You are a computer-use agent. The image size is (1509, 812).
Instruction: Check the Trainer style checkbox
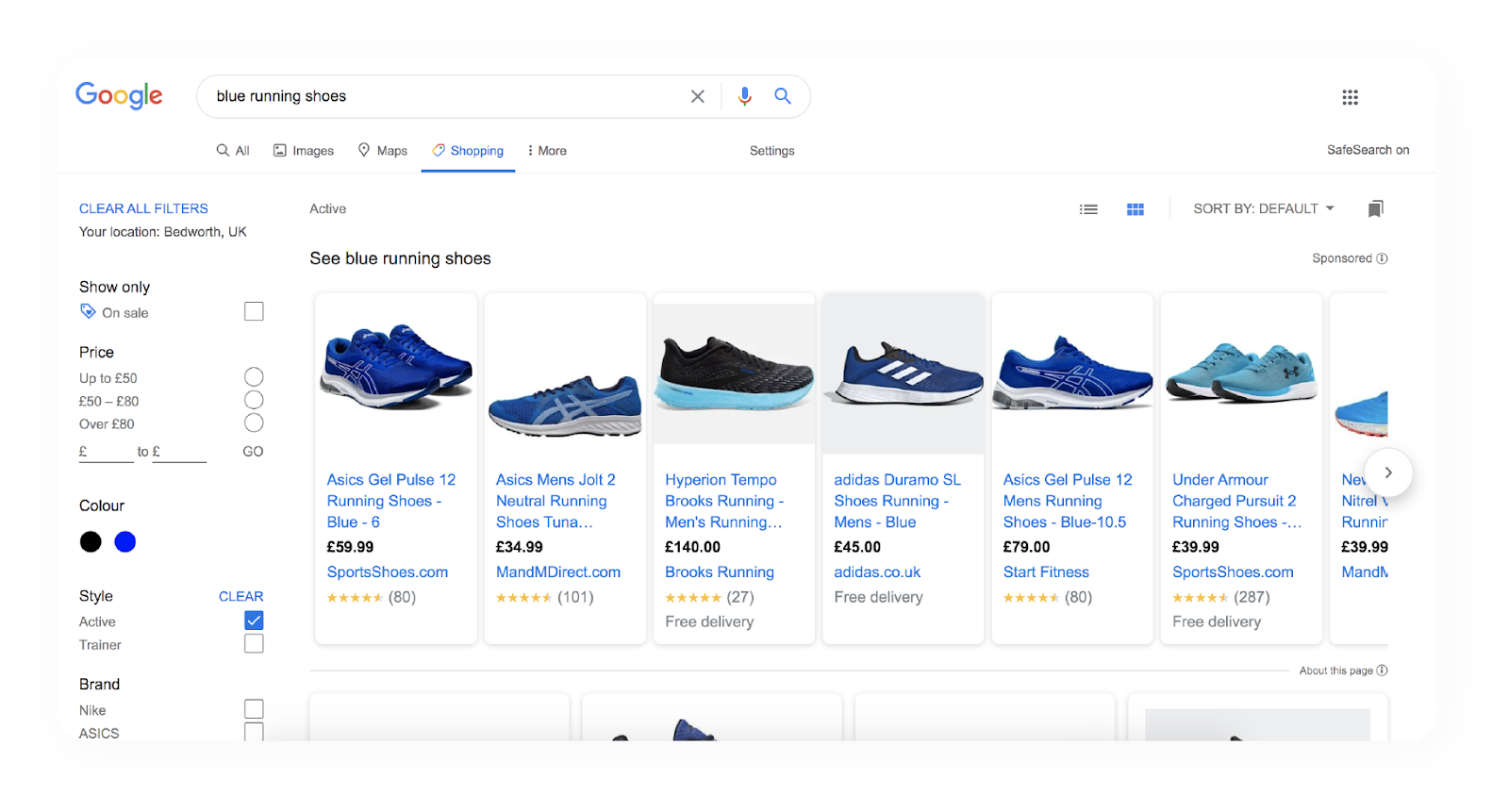(254, 643)
